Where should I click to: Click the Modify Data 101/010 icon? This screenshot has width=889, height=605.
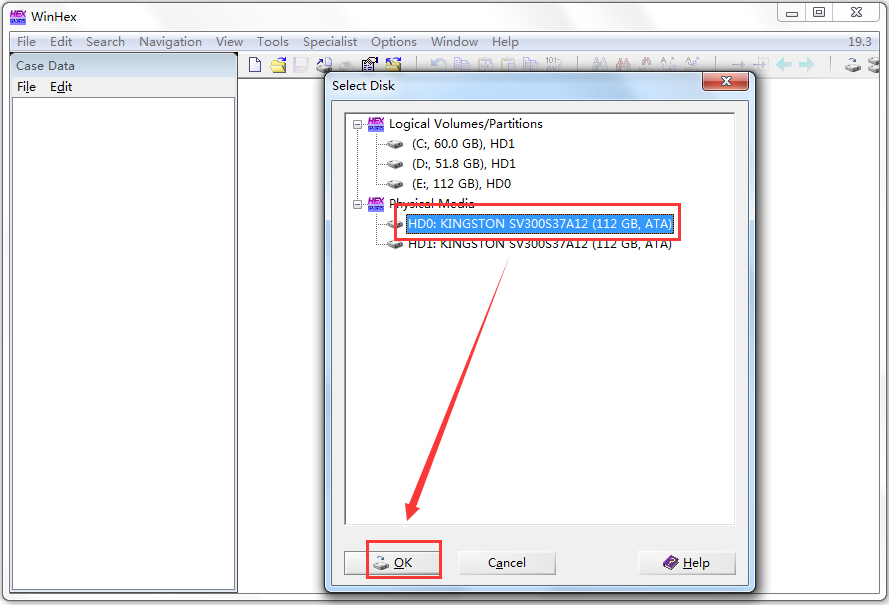point(553,65)
